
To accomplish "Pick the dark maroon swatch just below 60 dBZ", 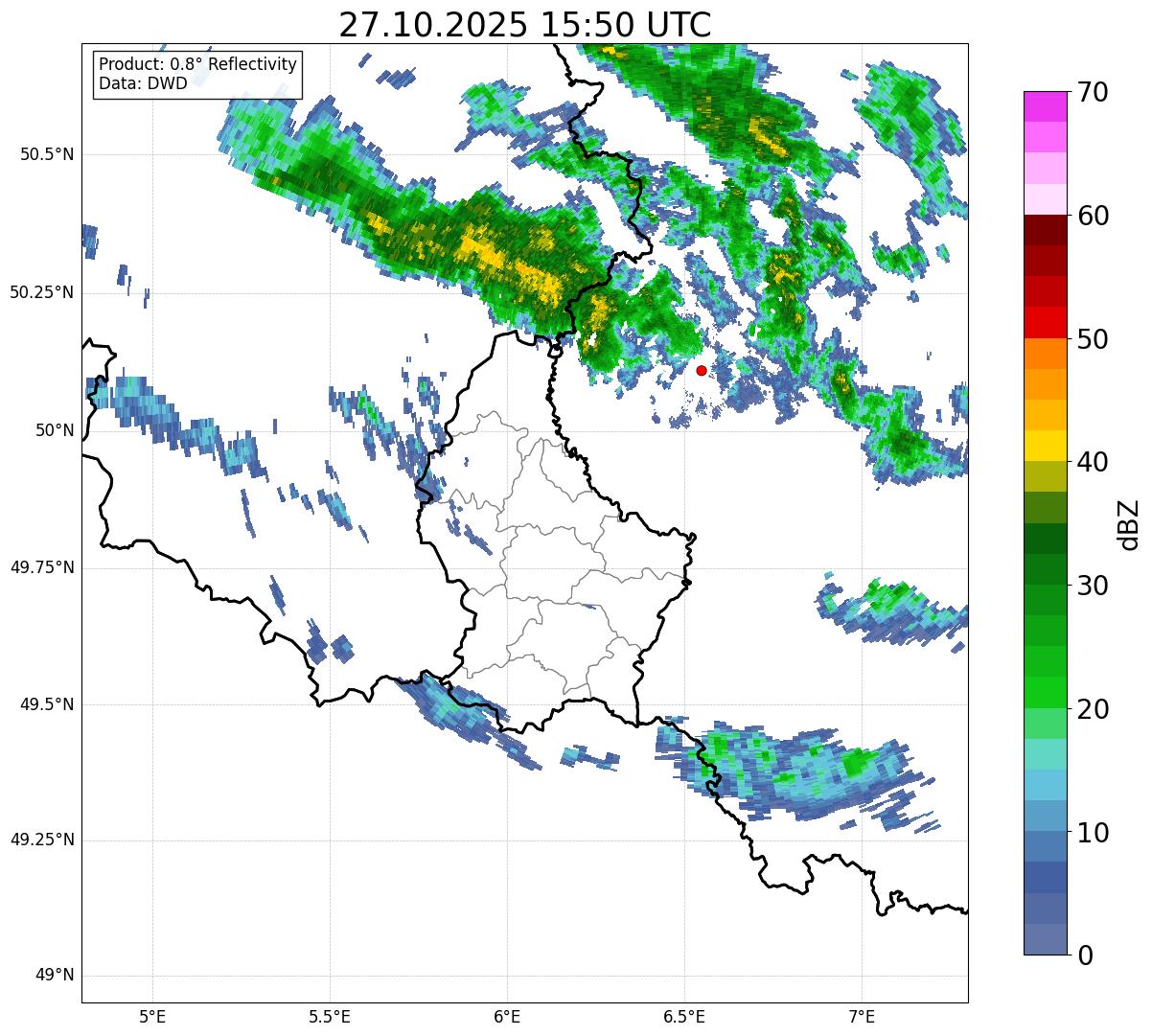I will point(1045,230).
